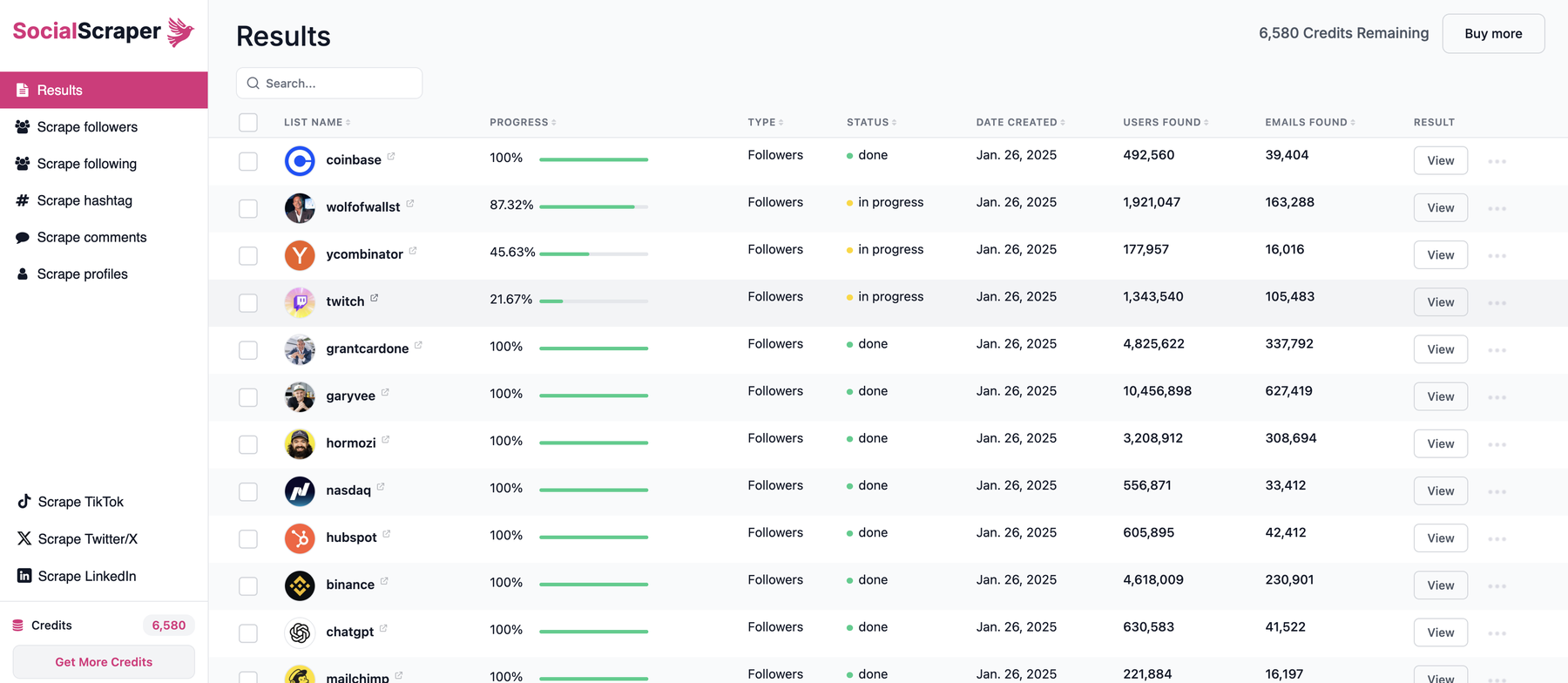Sort by Date Created column
The width and height of the screenshot is (1568, 683).
coord(1020,122)
